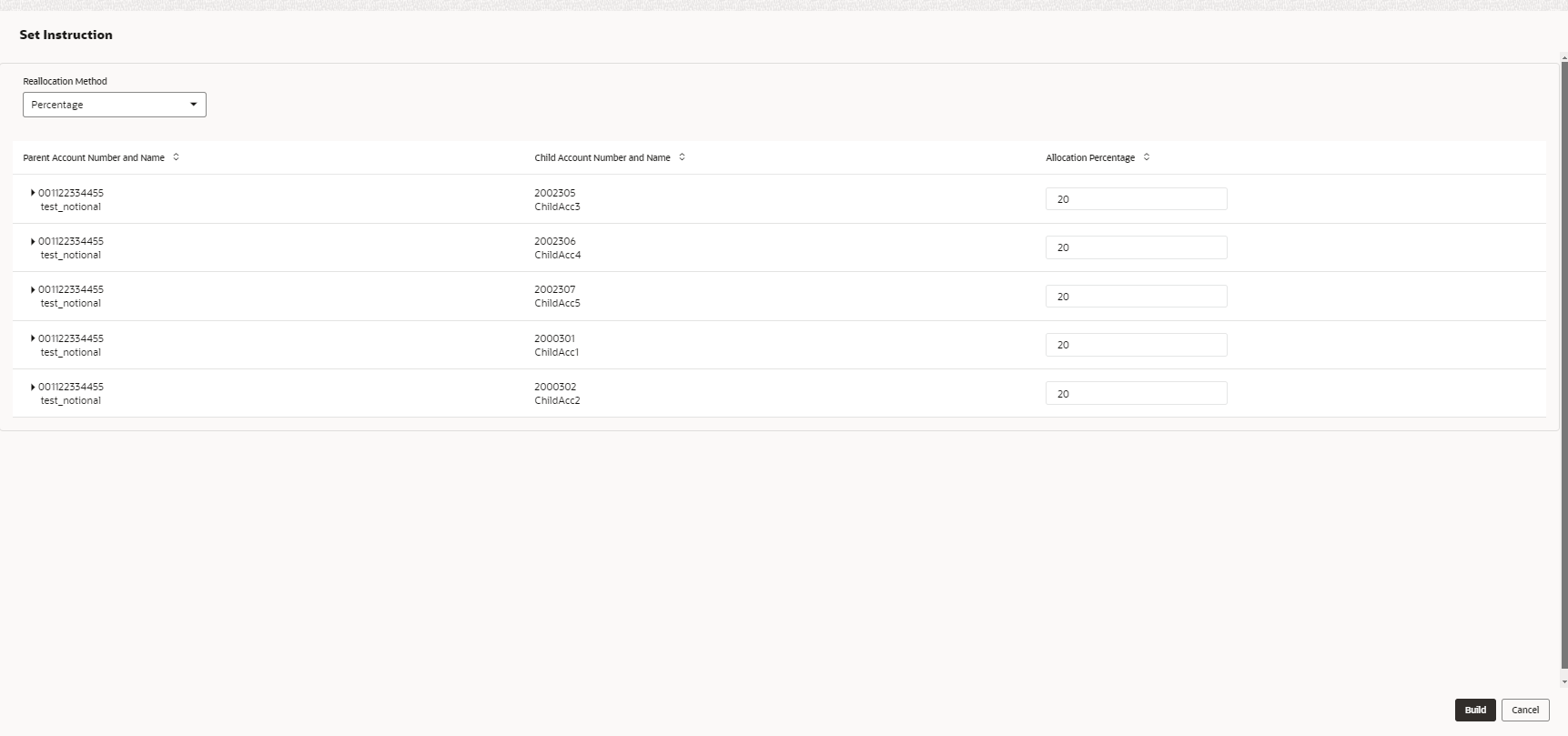1568x736 pixels.
Task: Click parent account 001122334455 in ChildAcc1 row
Action: tap(71, 338)
